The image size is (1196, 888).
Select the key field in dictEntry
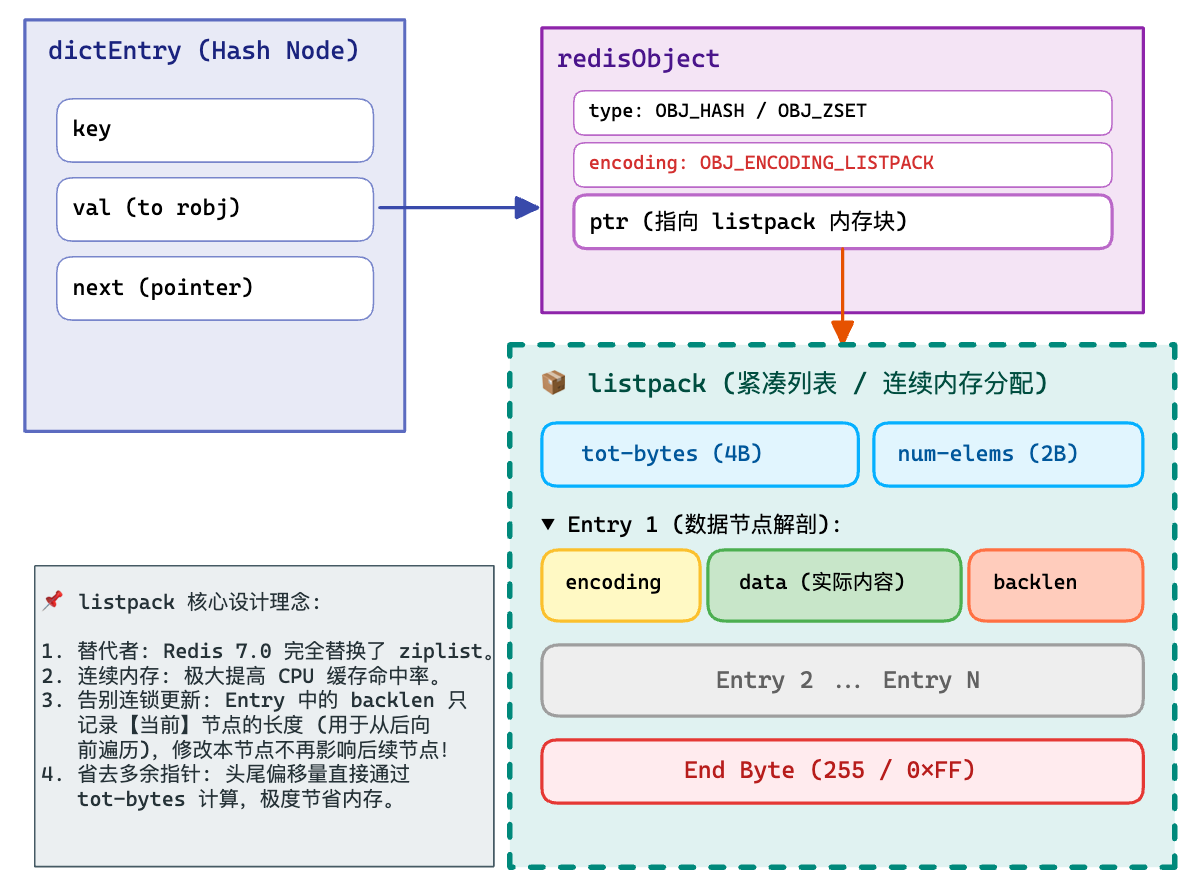(214, 130)
